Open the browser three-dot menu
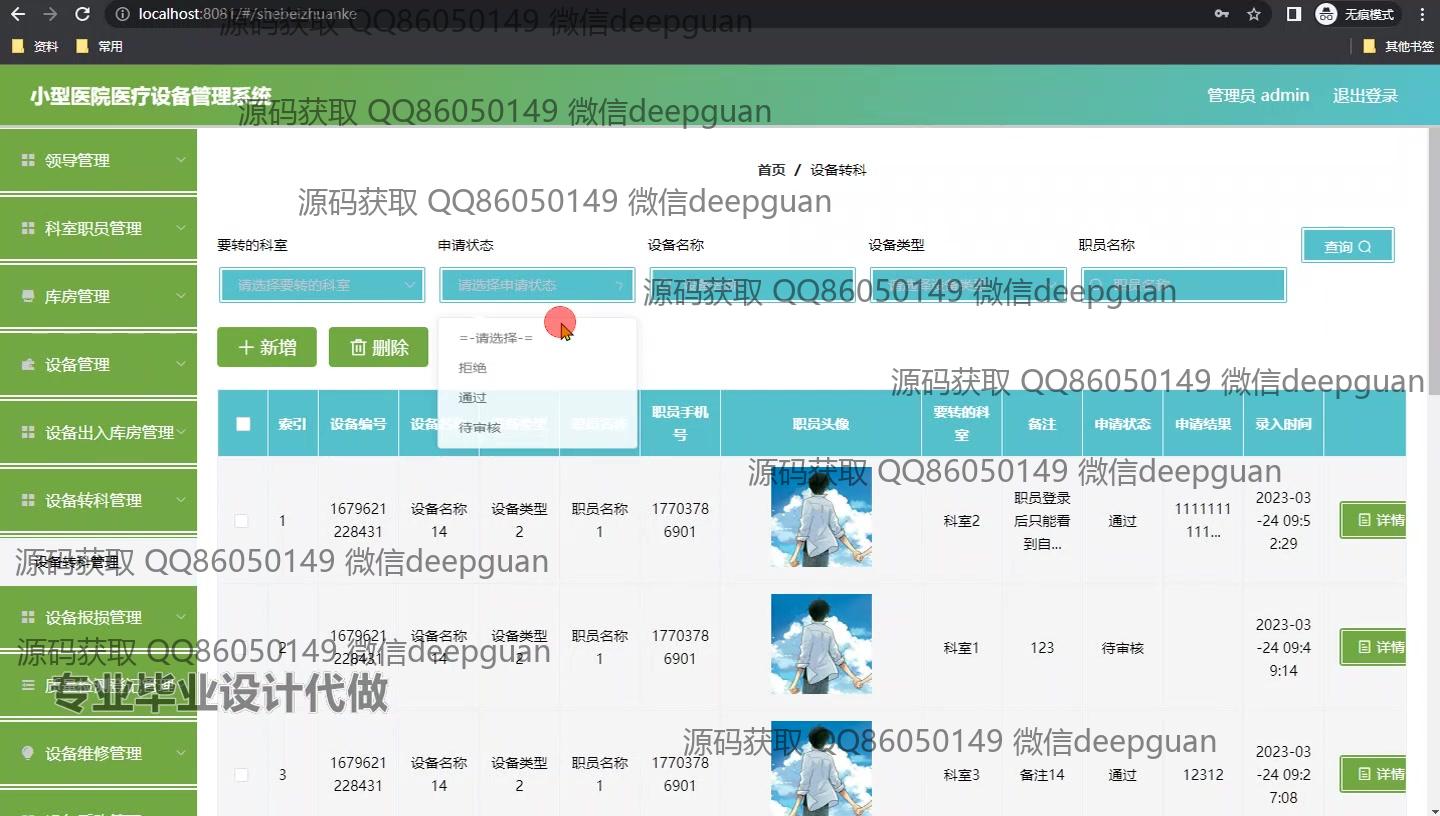The height and width of the screenshot is (816, 1440). pos(1423,14)
